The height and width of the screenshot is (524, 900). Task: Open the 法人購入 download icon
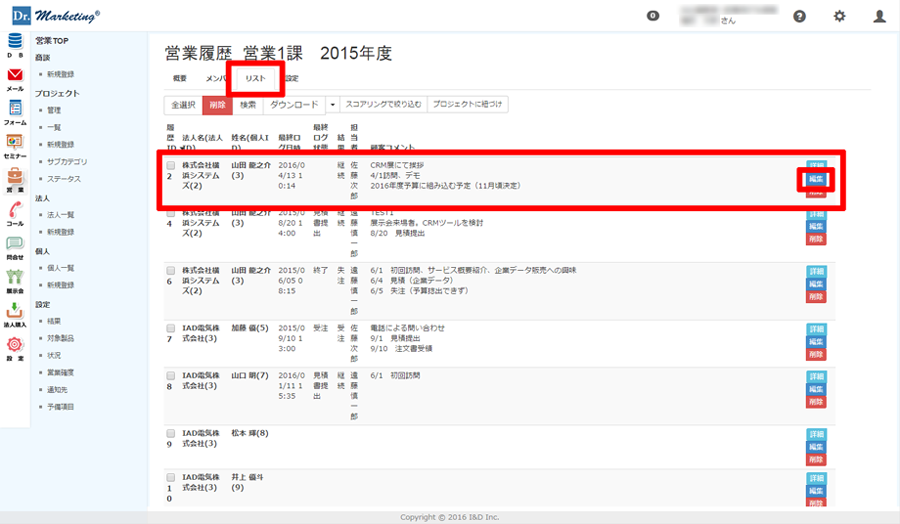click(x=15, y=313)
